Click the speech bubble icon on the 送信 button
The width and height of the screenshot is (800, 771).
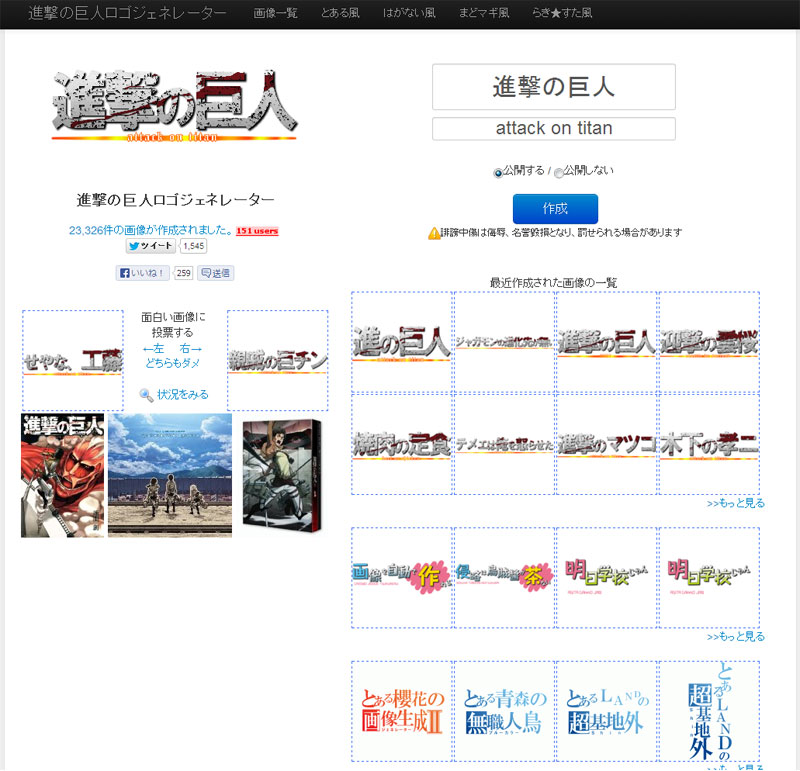coord(205,272)
